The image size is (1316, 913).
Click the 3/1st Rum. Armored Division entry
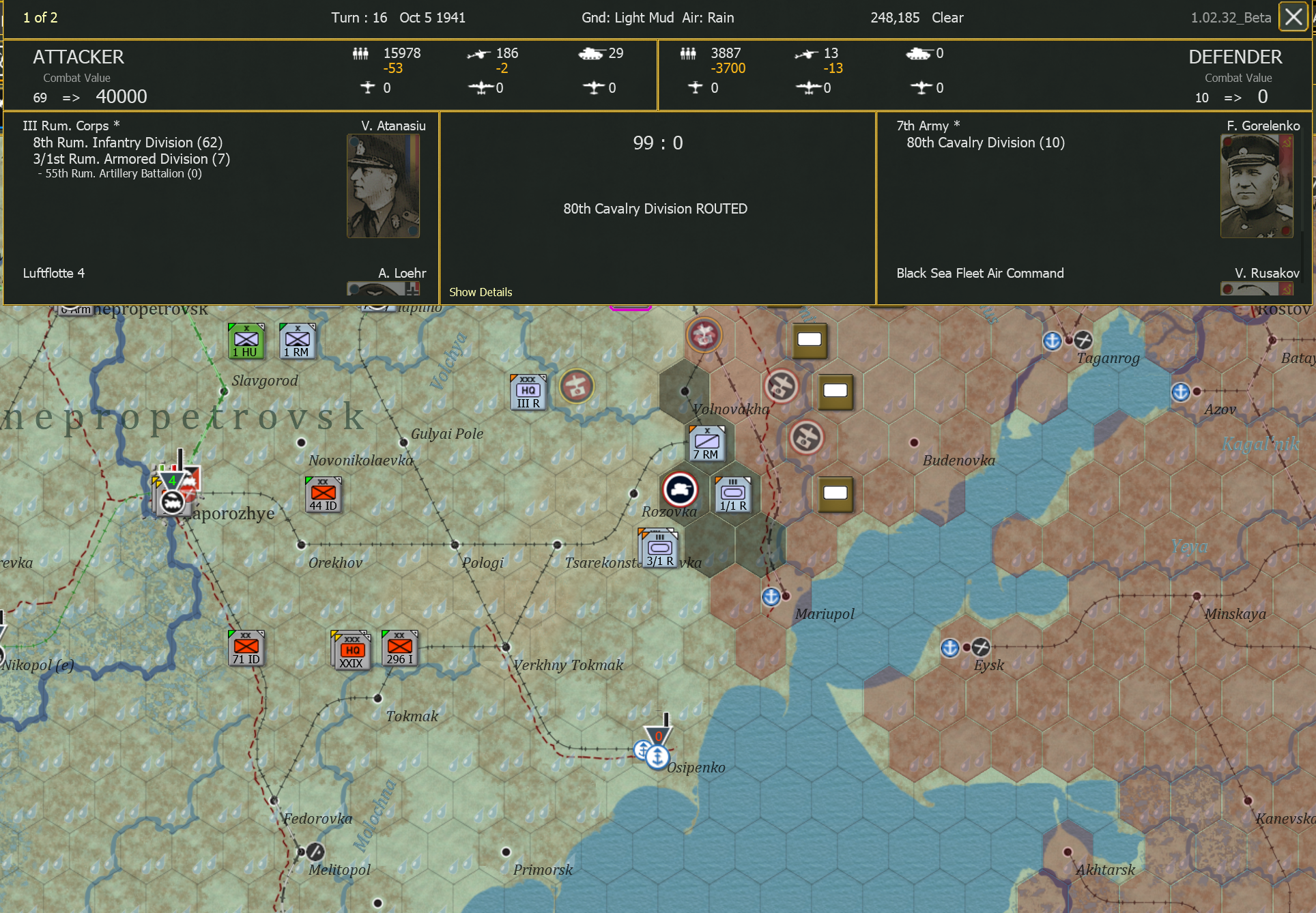pos(132,159)
